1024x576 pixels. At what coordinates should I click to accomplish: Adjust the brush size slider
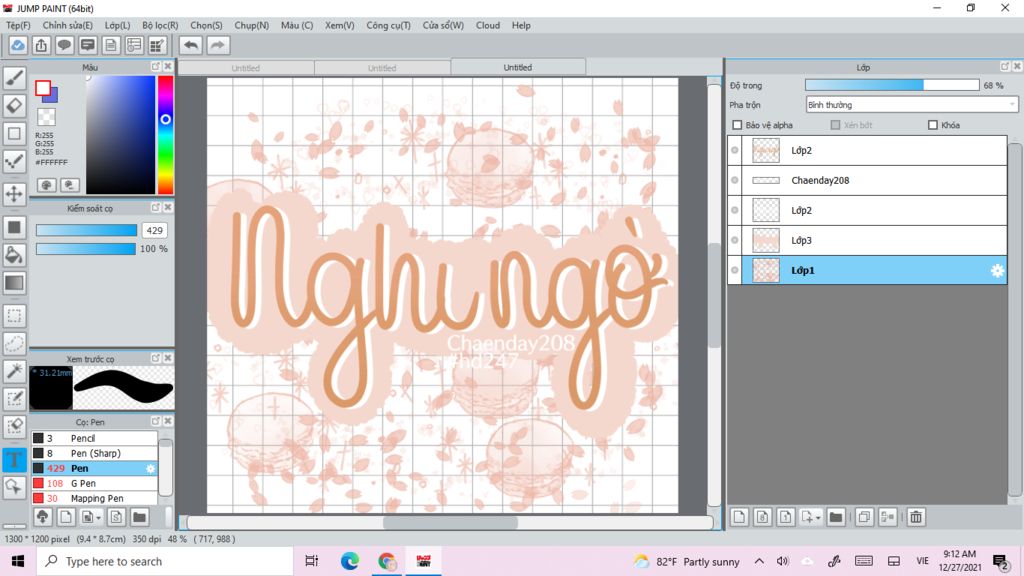click(86, 230)
